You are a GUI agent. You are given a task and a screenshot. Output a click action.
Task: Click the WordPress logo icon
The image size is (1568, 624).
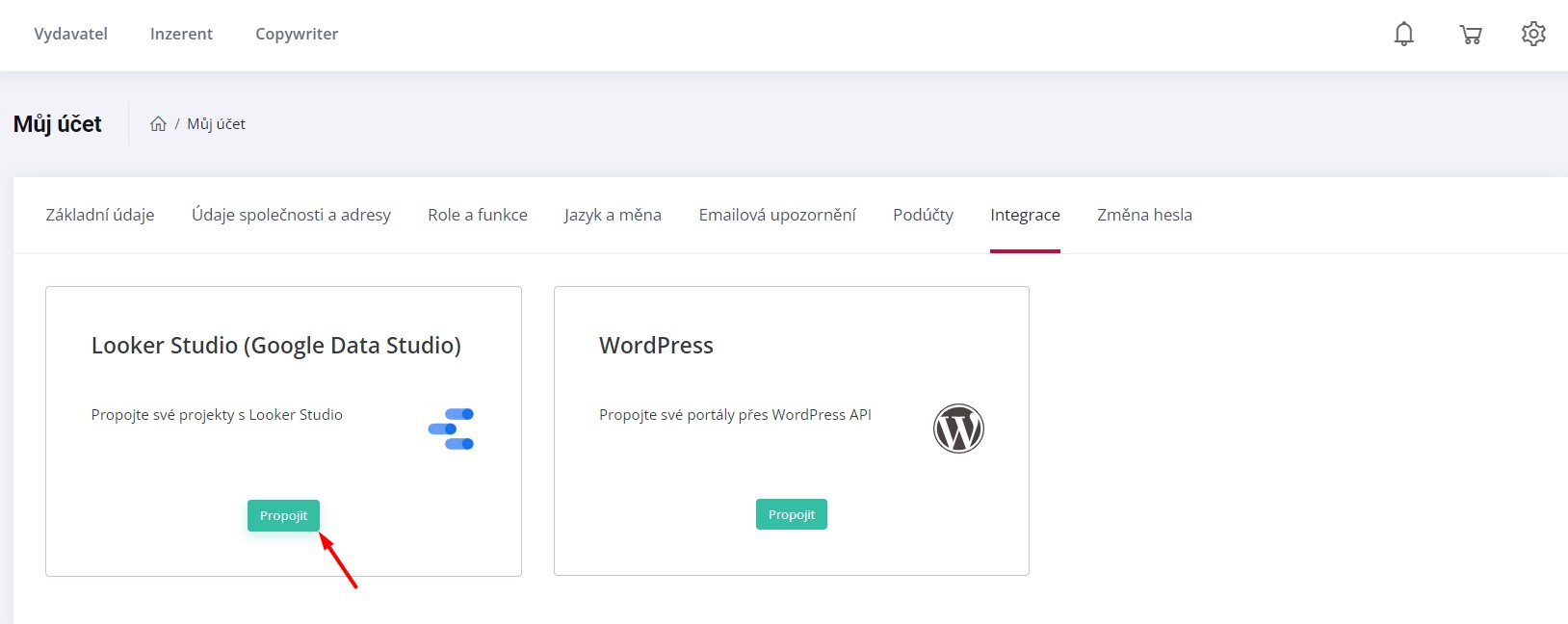point(958,429)
